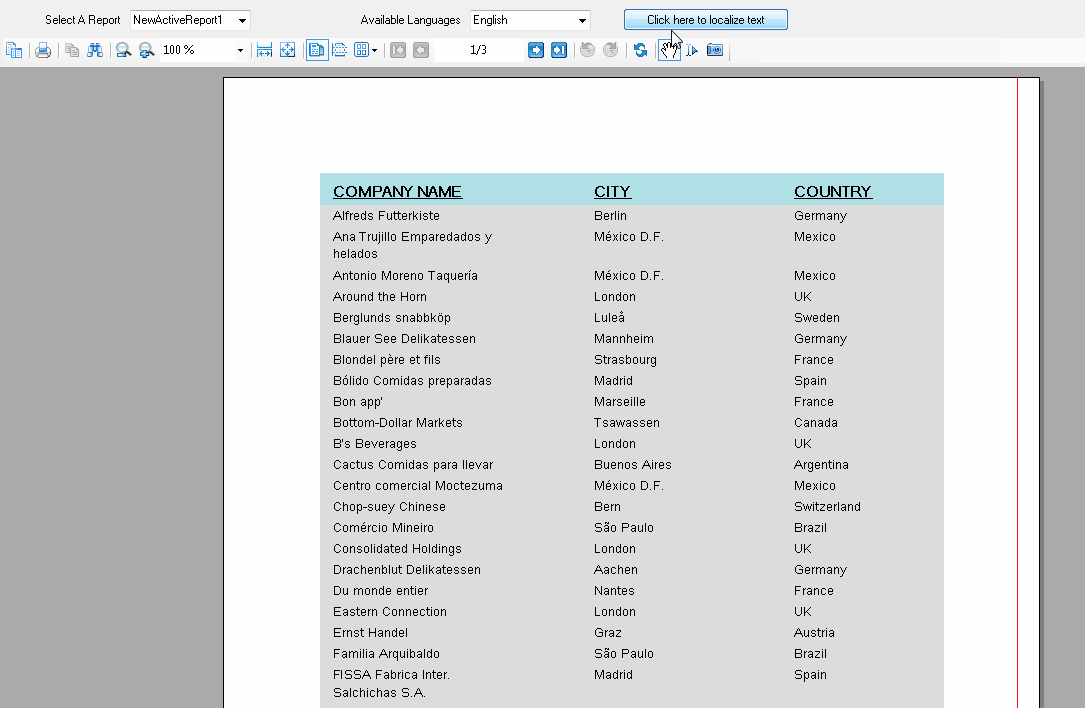Go to the next page
The image size is (1085, 708).
click(536, 50)
